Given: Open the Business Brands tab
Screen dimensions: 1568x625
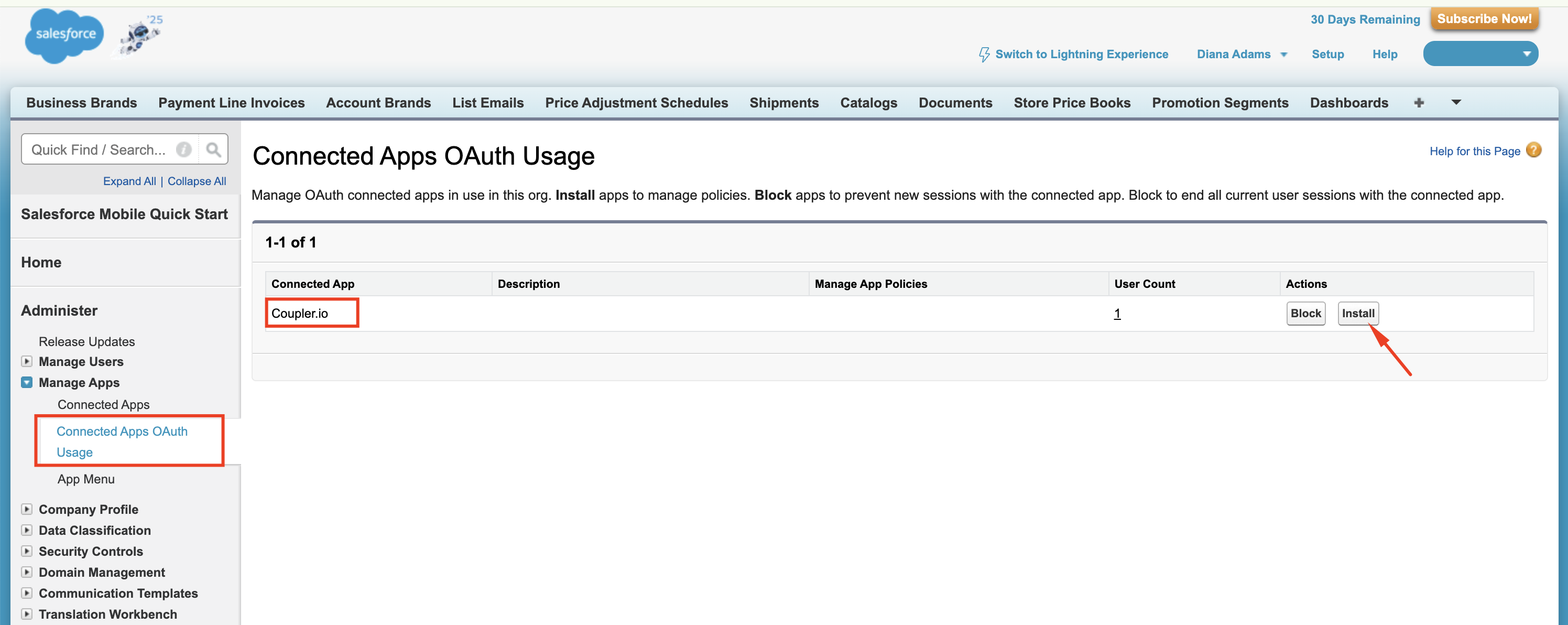Looking at the screenshot, I should click(82, 102).
